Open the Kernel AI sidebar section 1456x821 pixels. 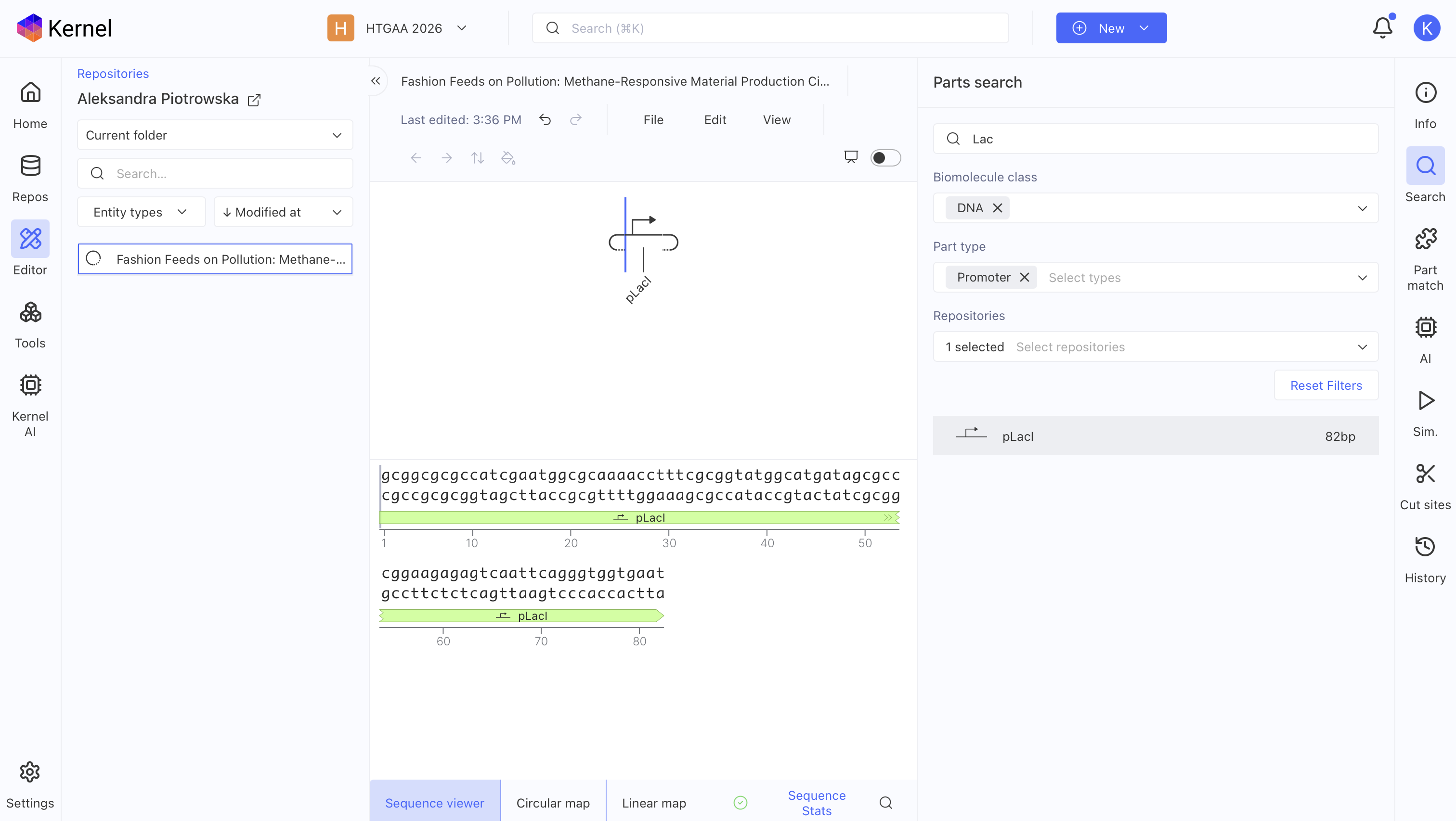pyautogui.click(x=30, y=406)
